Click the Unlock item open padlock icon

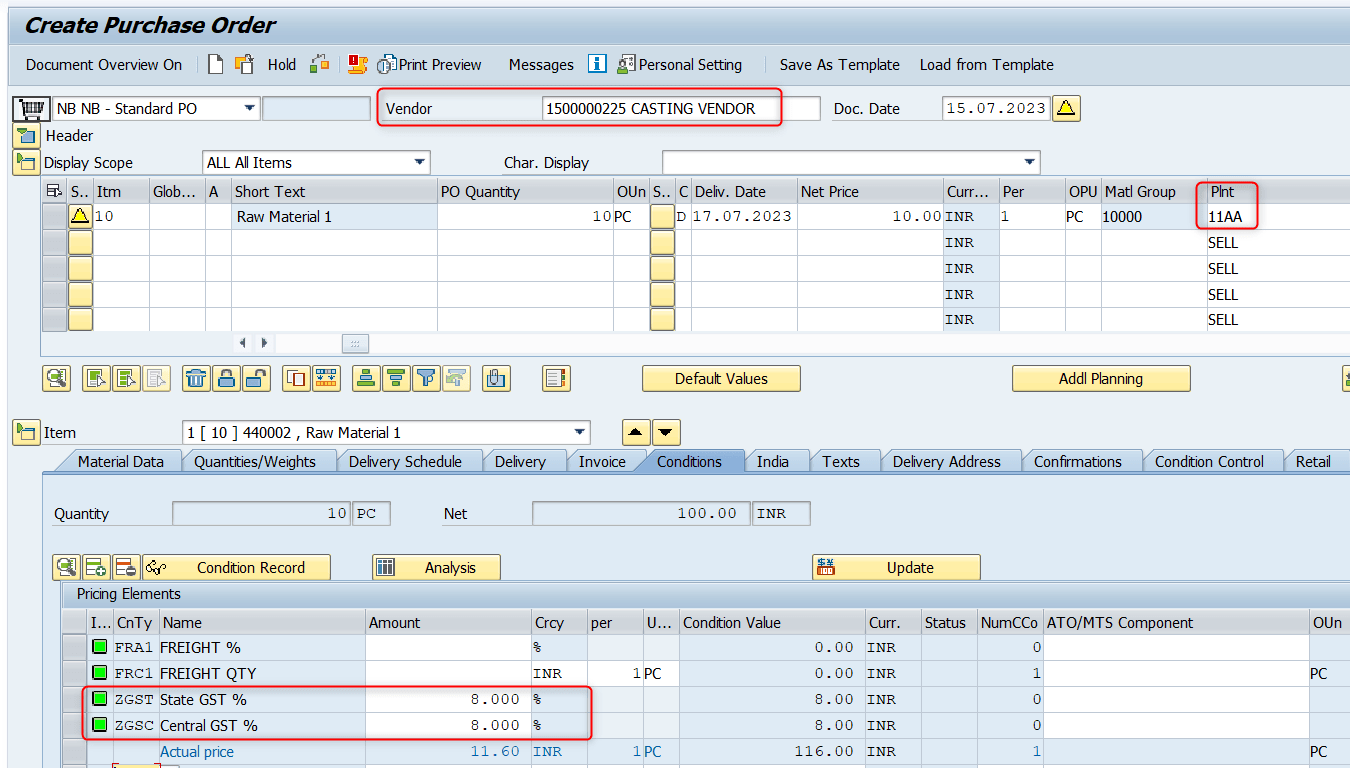[x=257, y=378]
